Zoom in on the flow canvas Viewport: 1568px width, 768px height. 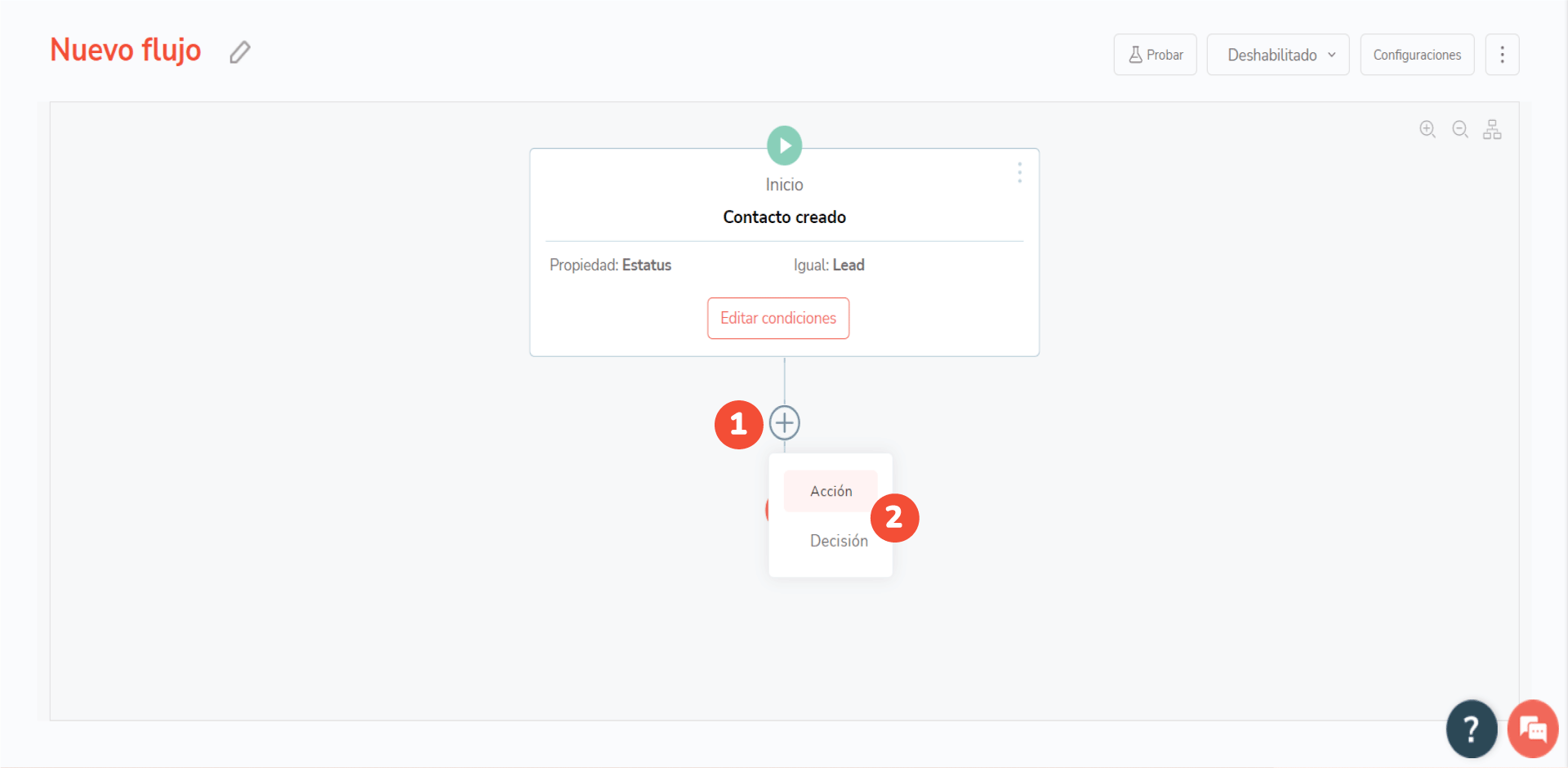pyautogui.click(x=1427, y=129)
